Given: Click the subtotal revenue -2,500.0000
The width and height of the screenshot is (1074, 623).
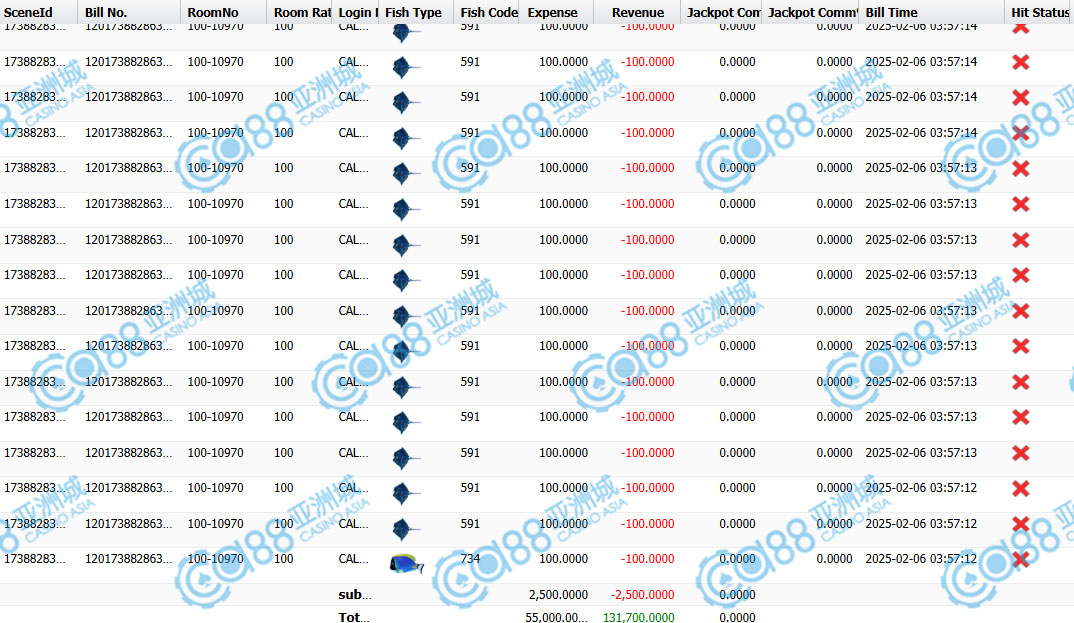Looking at the screenshot, I should click(x=642, y=594).
